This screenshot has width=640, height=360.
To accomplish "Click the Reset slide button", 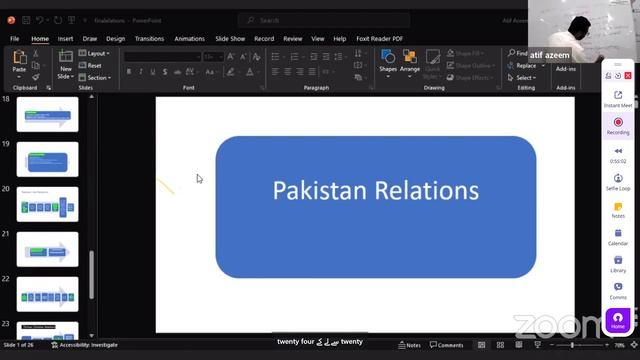I will (x=90, y=65).
